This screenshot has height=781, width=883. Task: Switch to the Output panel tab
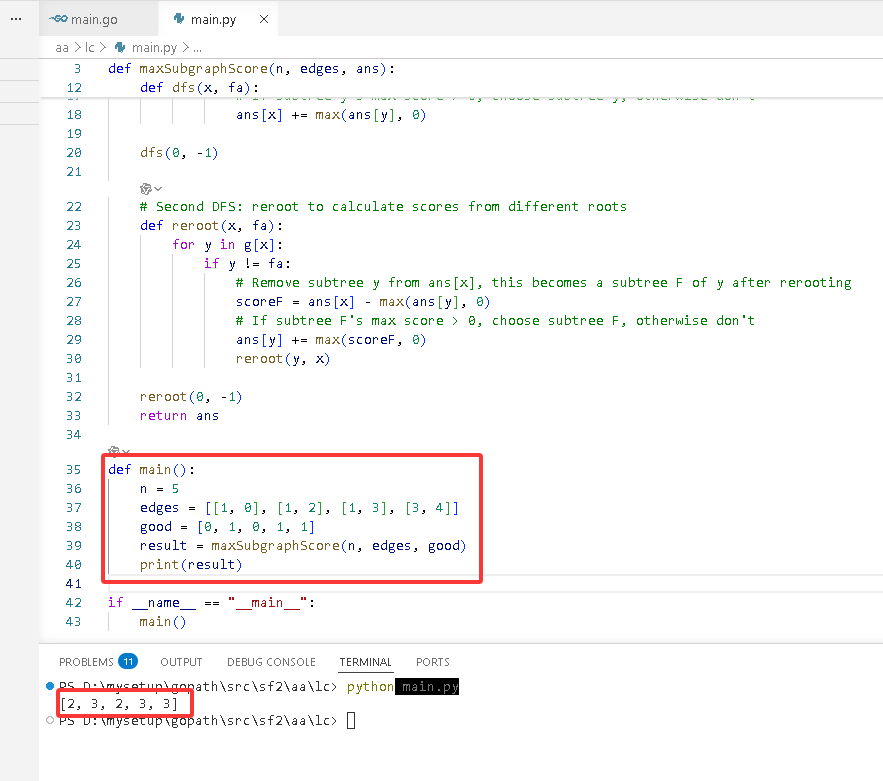(181, 662)
